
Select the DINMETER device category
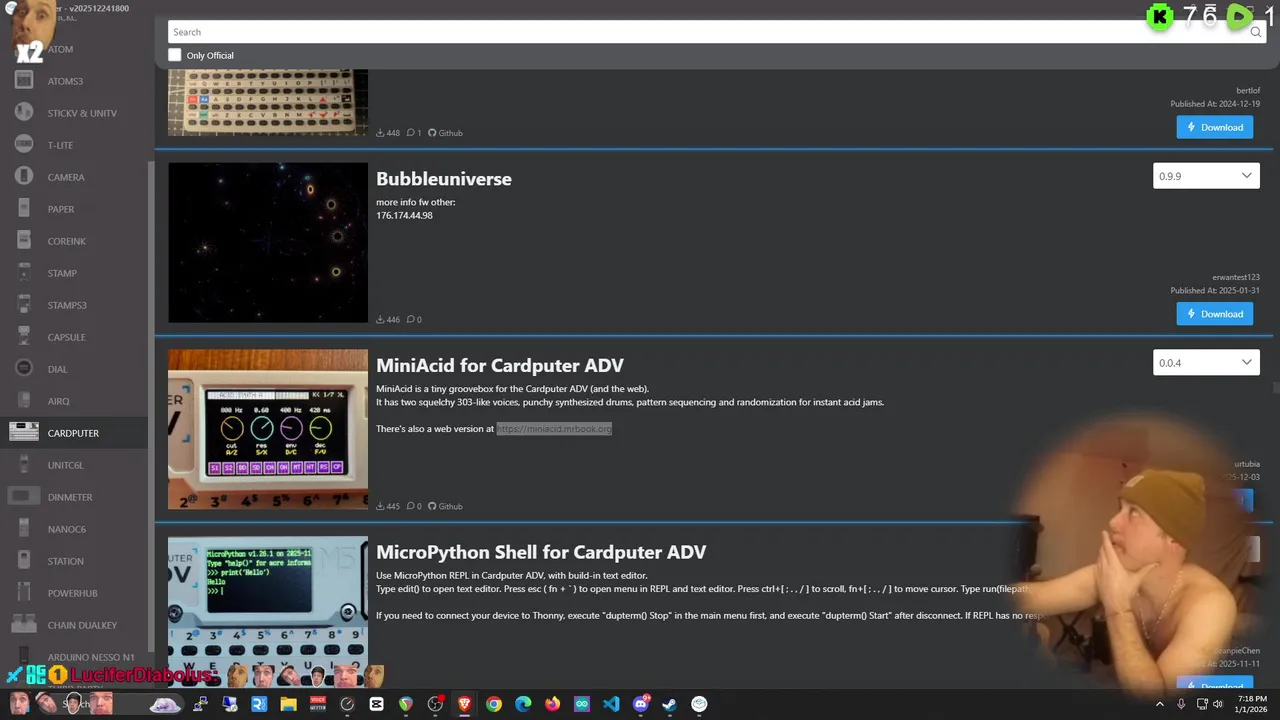(x=74, y=497)
